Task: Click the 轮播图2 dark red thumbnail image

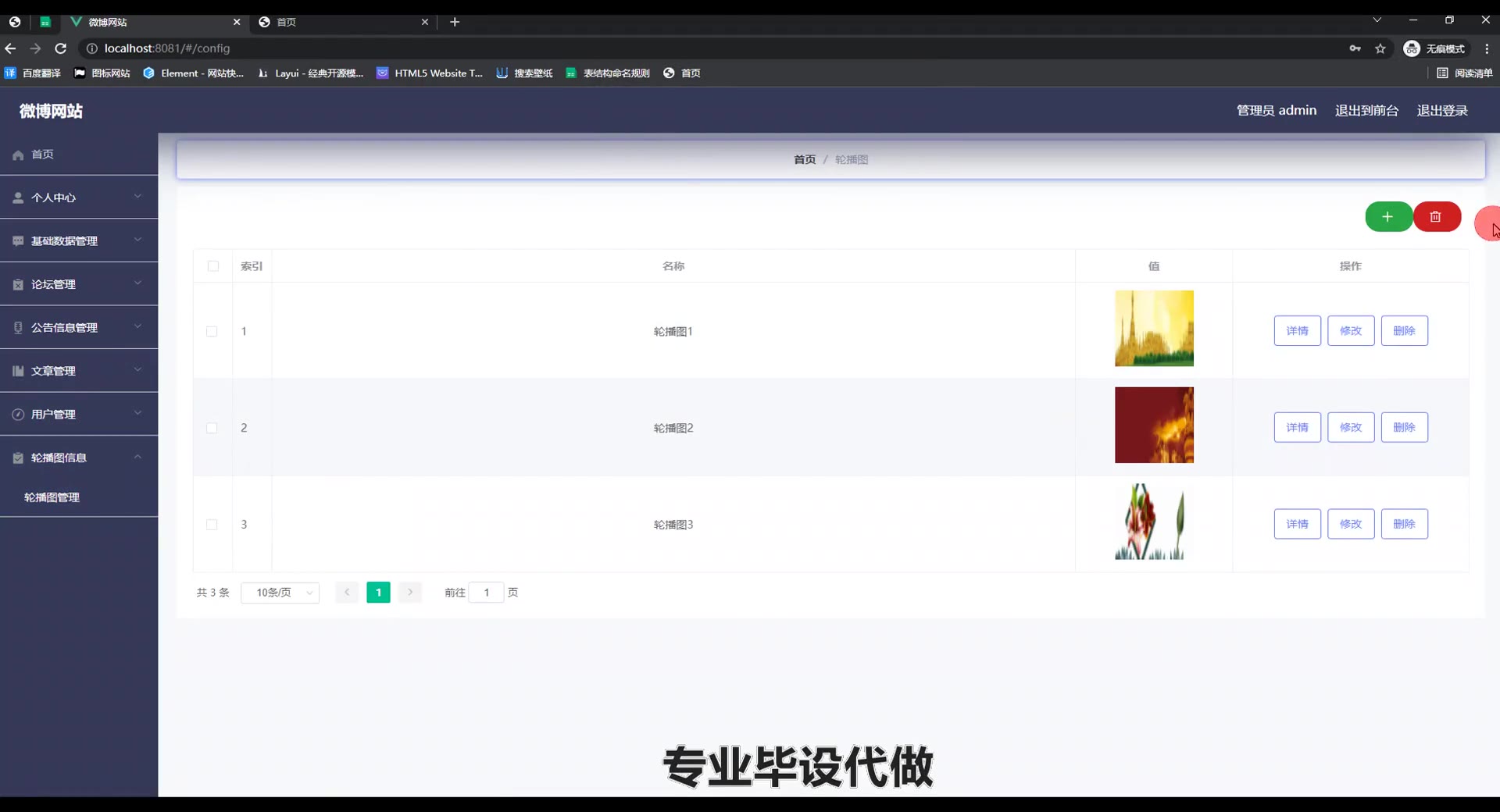Action: (1154, 425)
